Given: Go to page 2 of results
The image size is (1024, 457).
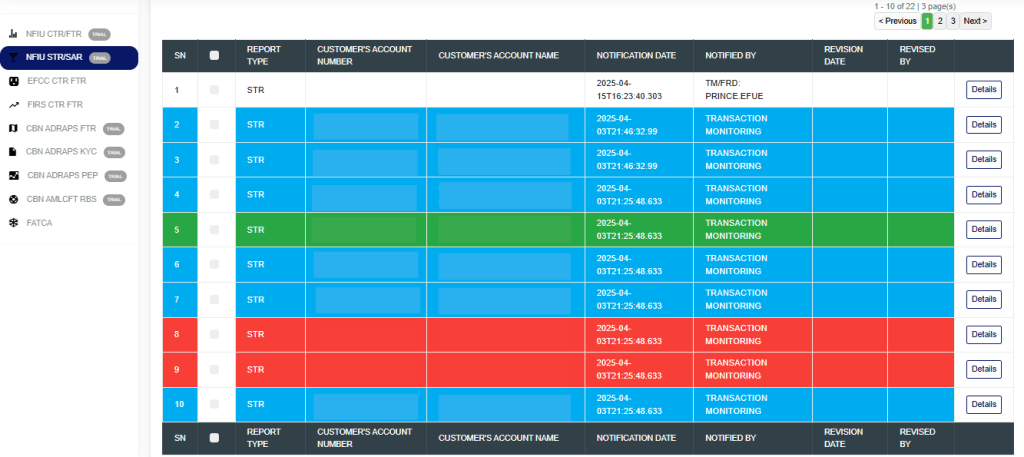Looking at the screenshot, I should click(940, 21).
